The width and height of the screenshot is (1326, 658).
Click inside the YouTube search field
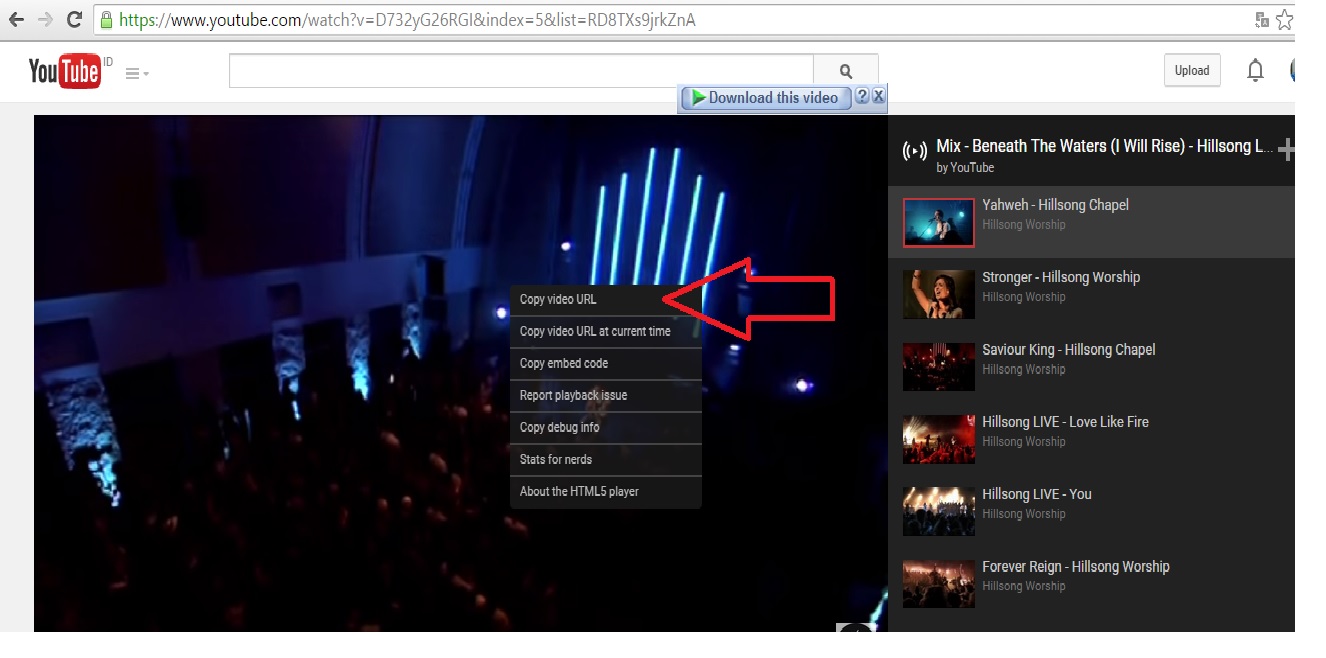520,70
